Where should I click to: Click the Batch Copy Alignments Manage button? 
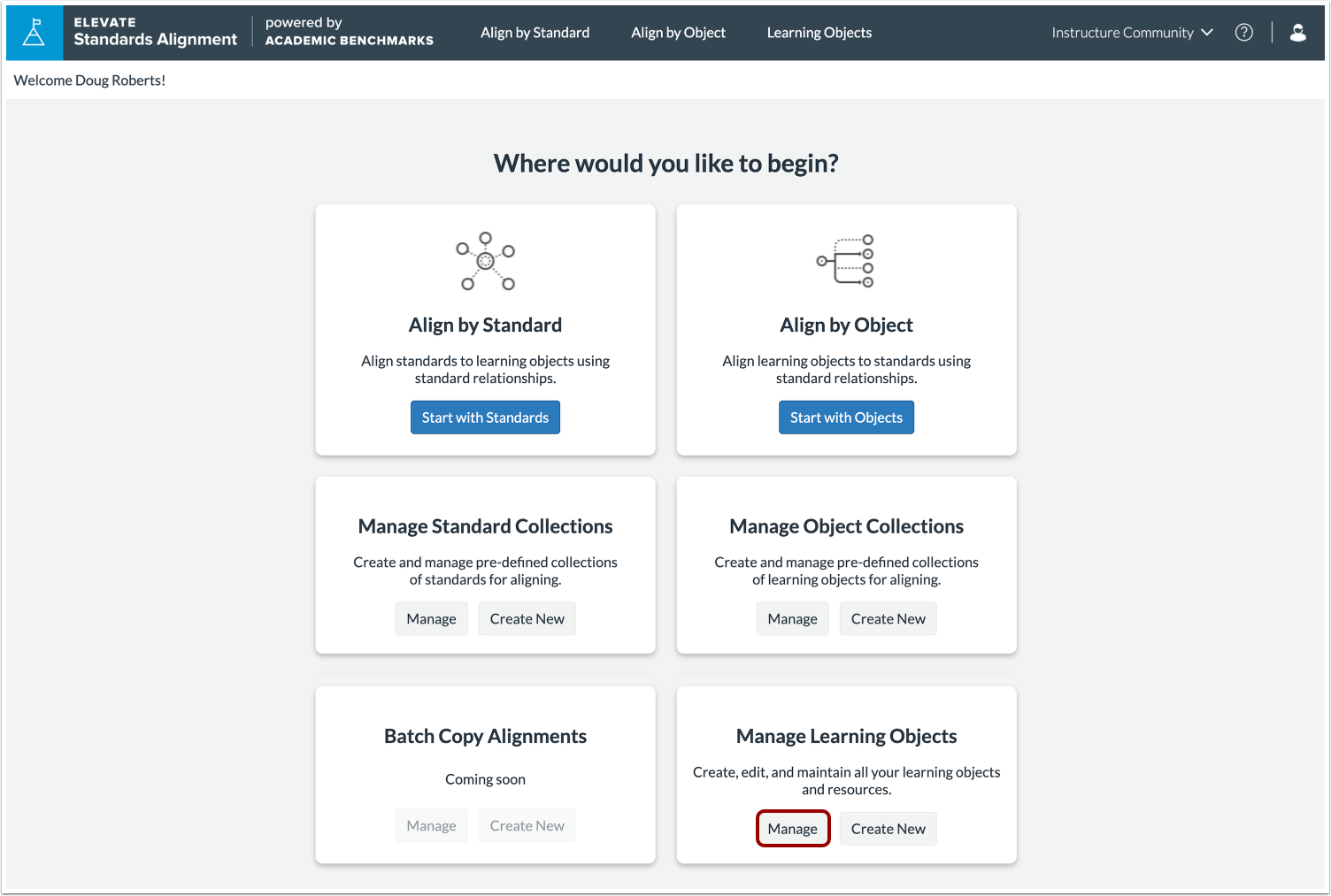click(x=431, y=824)
